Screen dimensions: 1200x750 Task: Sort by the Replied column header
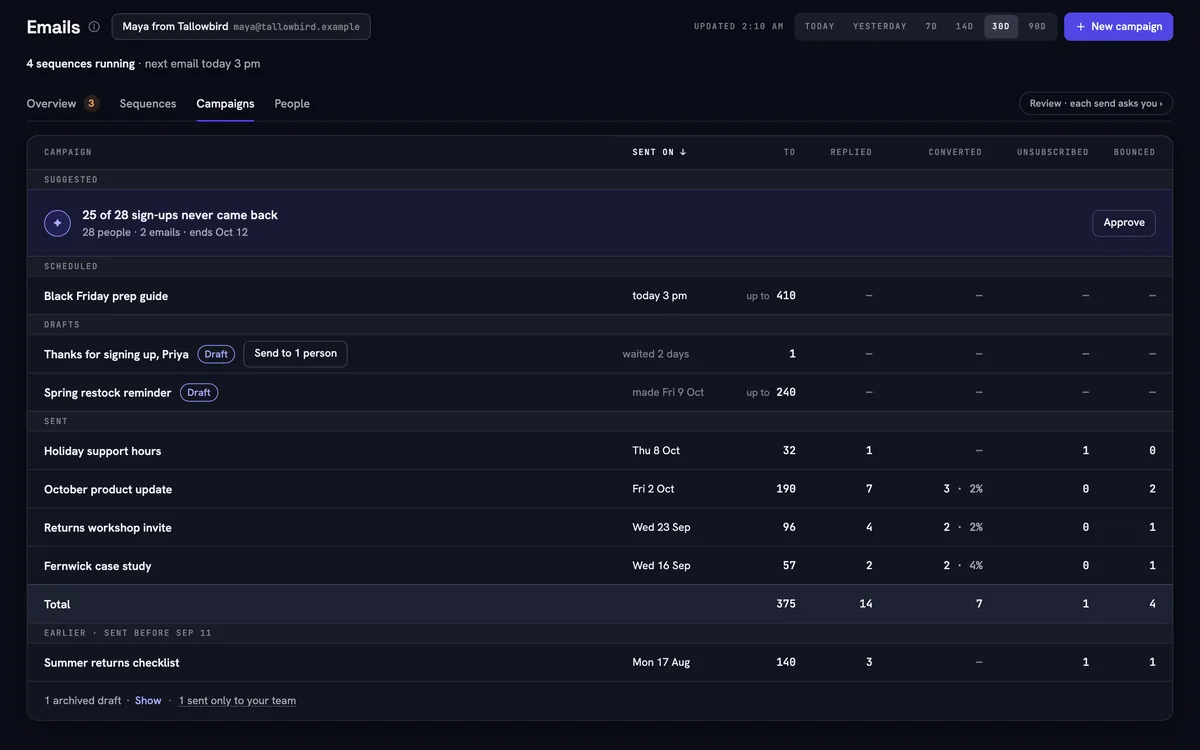coord(851,152)
